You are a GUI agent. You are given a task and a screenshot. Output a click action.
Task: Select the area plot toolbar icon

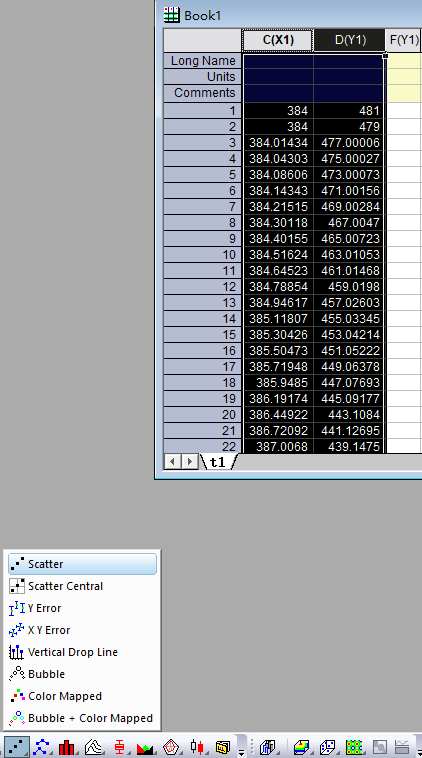point(145,748)
